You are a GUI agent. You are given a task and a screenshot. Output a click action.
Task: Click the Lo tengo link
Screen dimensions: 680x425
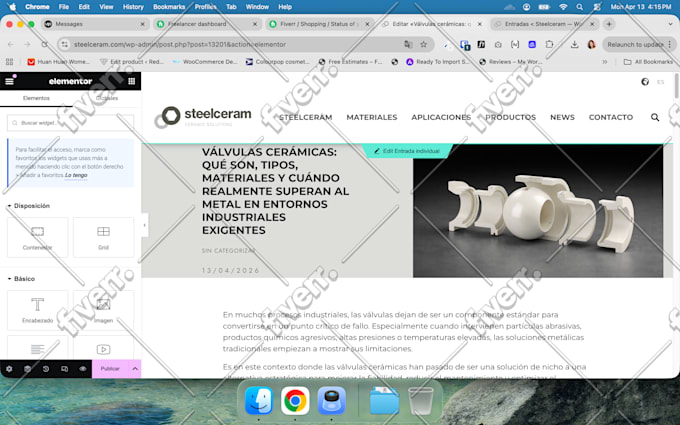[76, 175]
